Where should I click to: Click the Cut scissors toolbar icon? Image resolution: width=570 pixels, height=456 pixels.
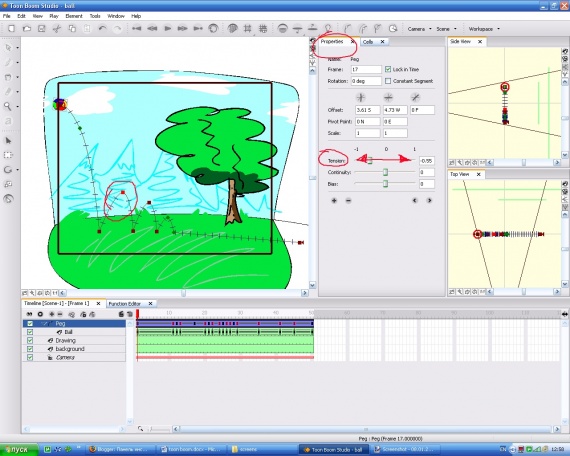pyautogui.click(x=57, y=29)
